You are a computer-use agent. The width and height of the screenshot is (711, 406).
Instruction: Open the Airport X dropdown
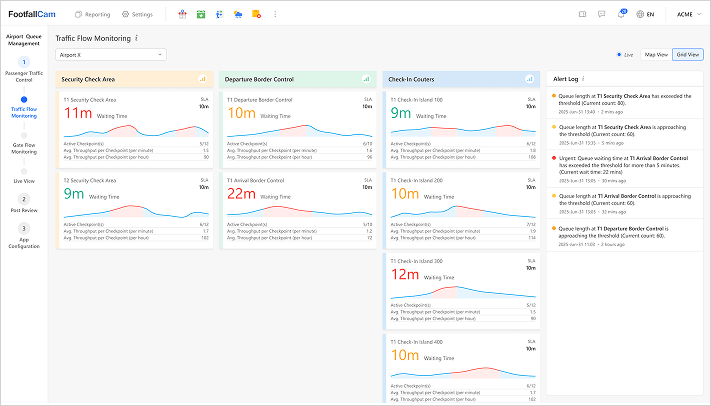(110, 54)
